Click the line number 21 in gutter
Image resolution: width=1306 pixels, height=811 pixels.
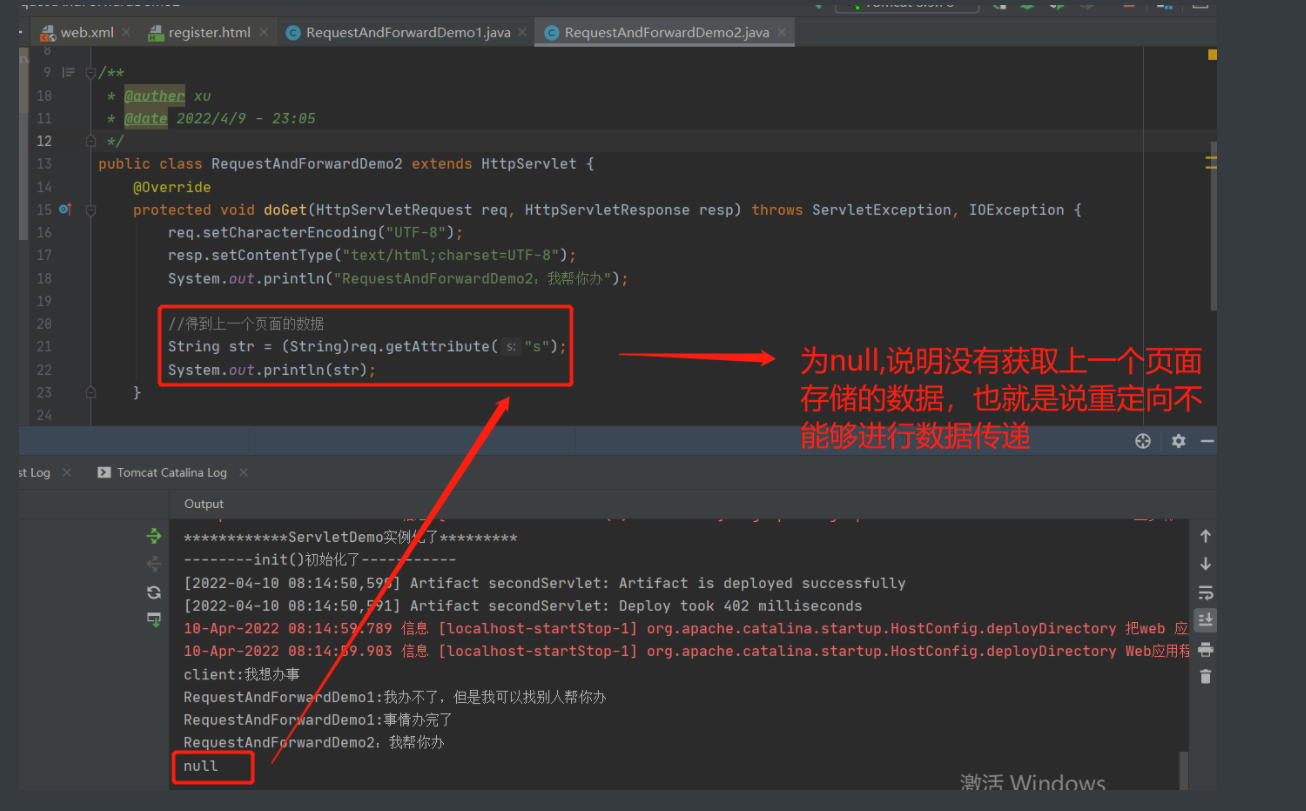44,347
